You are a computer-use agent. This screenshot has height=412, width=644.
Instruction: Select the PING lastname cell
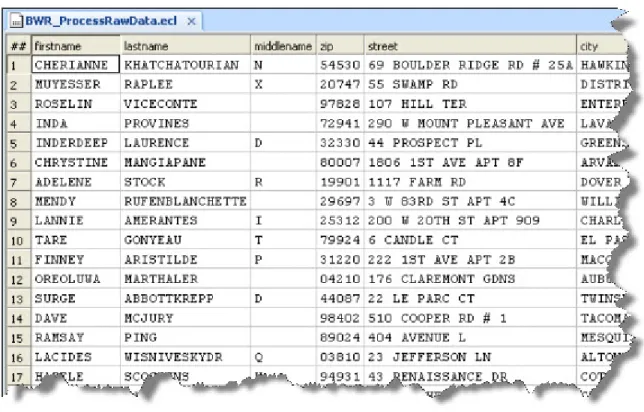tap(186, 337)
